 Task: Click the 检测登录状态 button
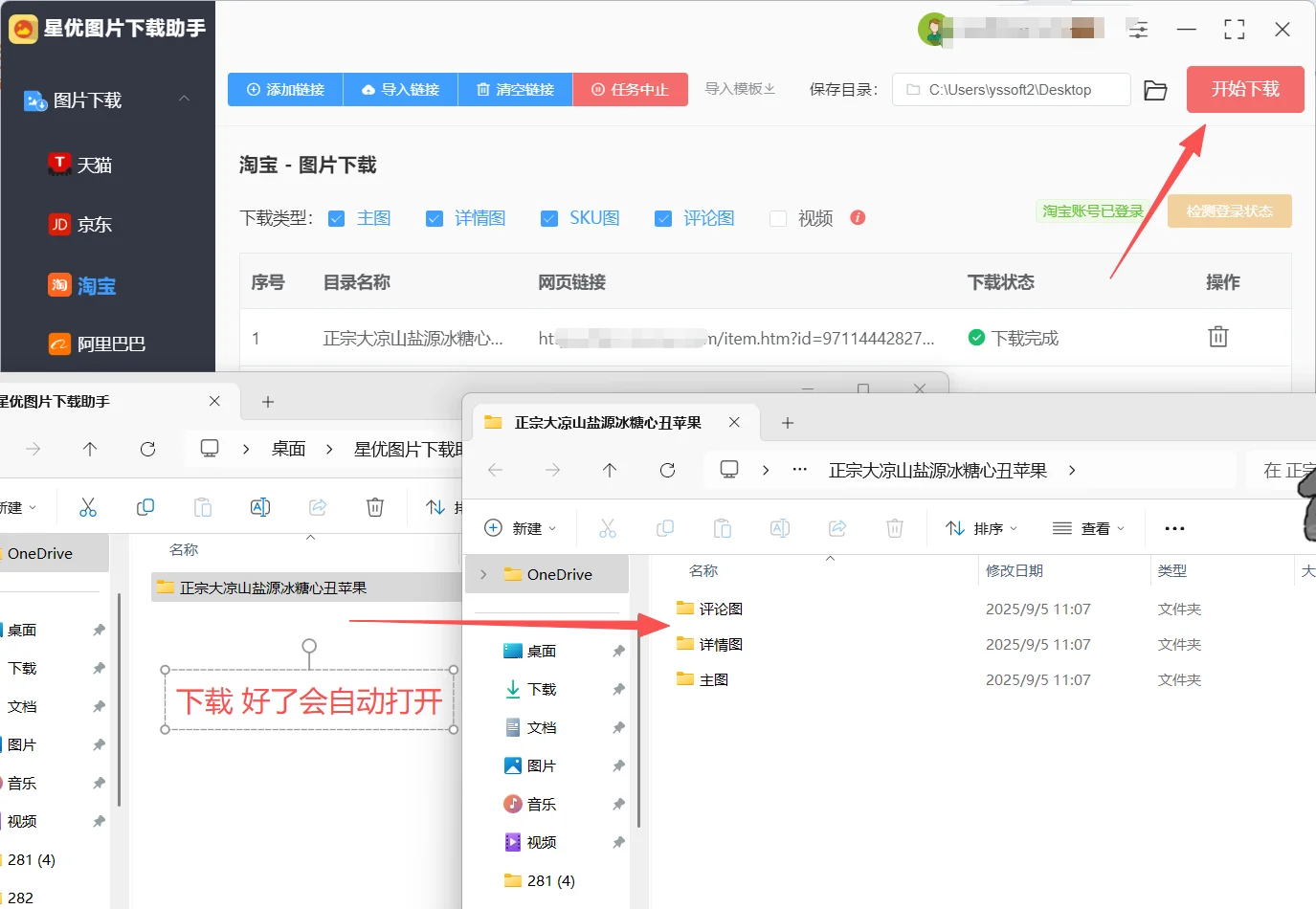click(1229, 211)
